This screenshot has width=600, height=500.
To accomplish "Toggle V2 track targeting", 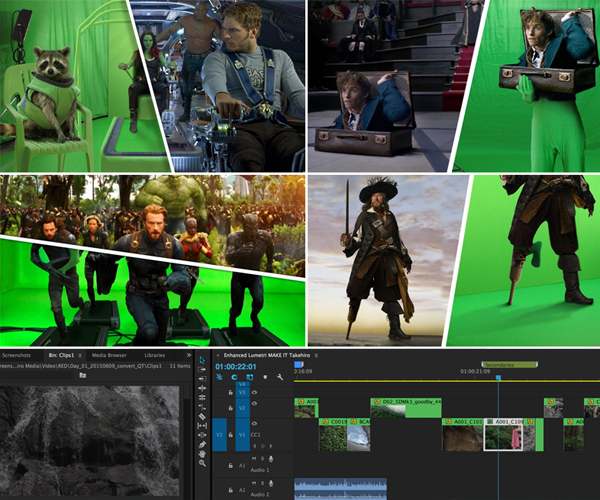I will [x=243, y=408].
